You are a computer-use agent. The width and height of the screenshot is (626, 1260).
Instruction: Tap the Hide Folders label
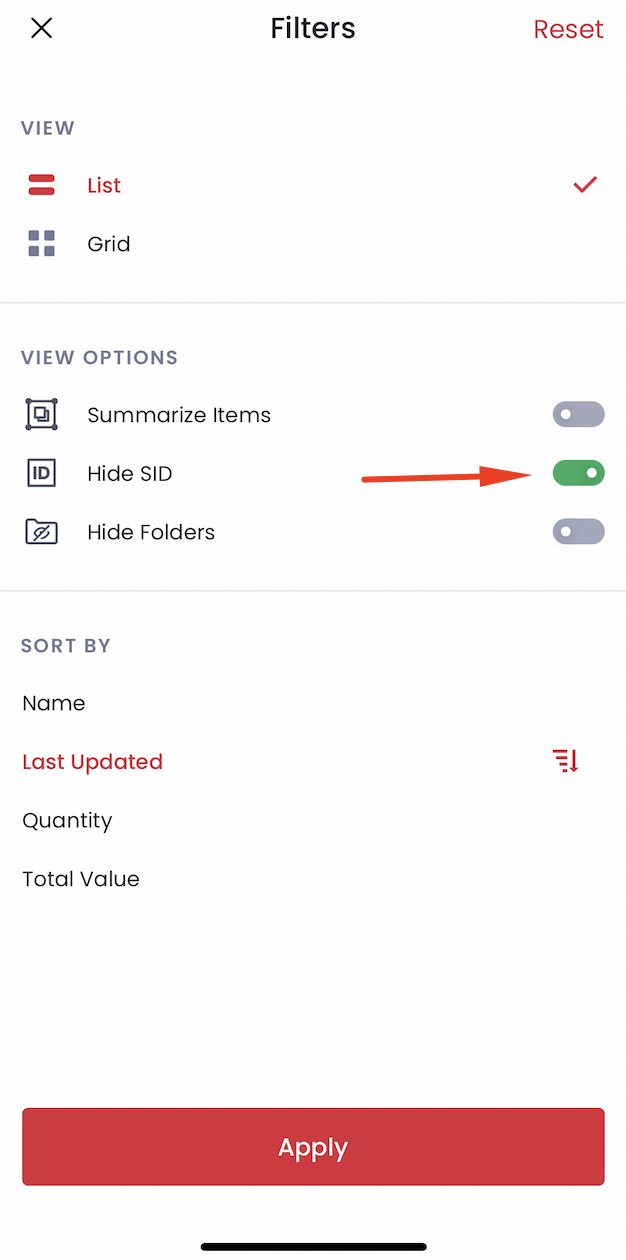(x=151, y=532)
